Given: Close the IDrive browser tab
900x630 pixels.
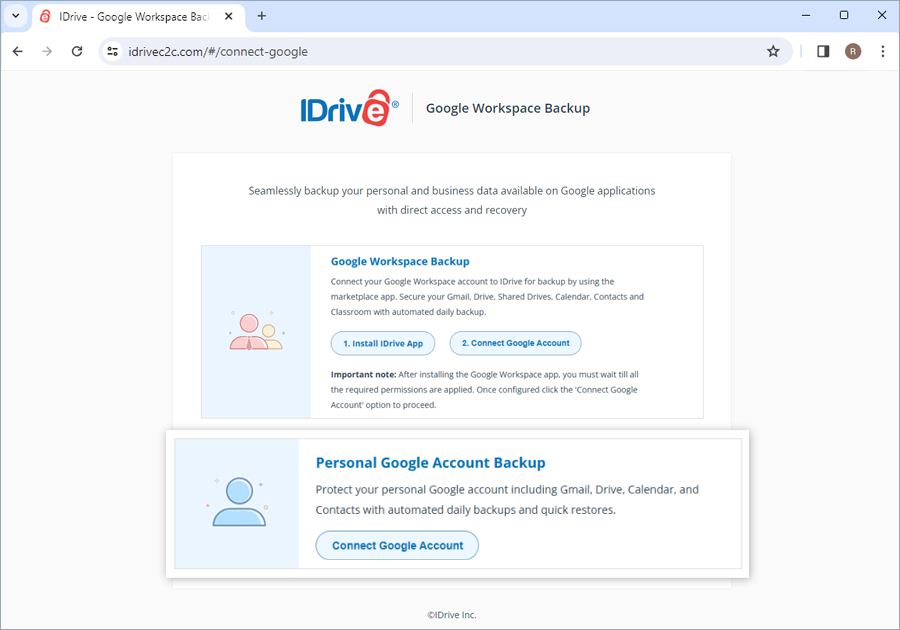Looking at the screenshot, I should click(228, 16).
